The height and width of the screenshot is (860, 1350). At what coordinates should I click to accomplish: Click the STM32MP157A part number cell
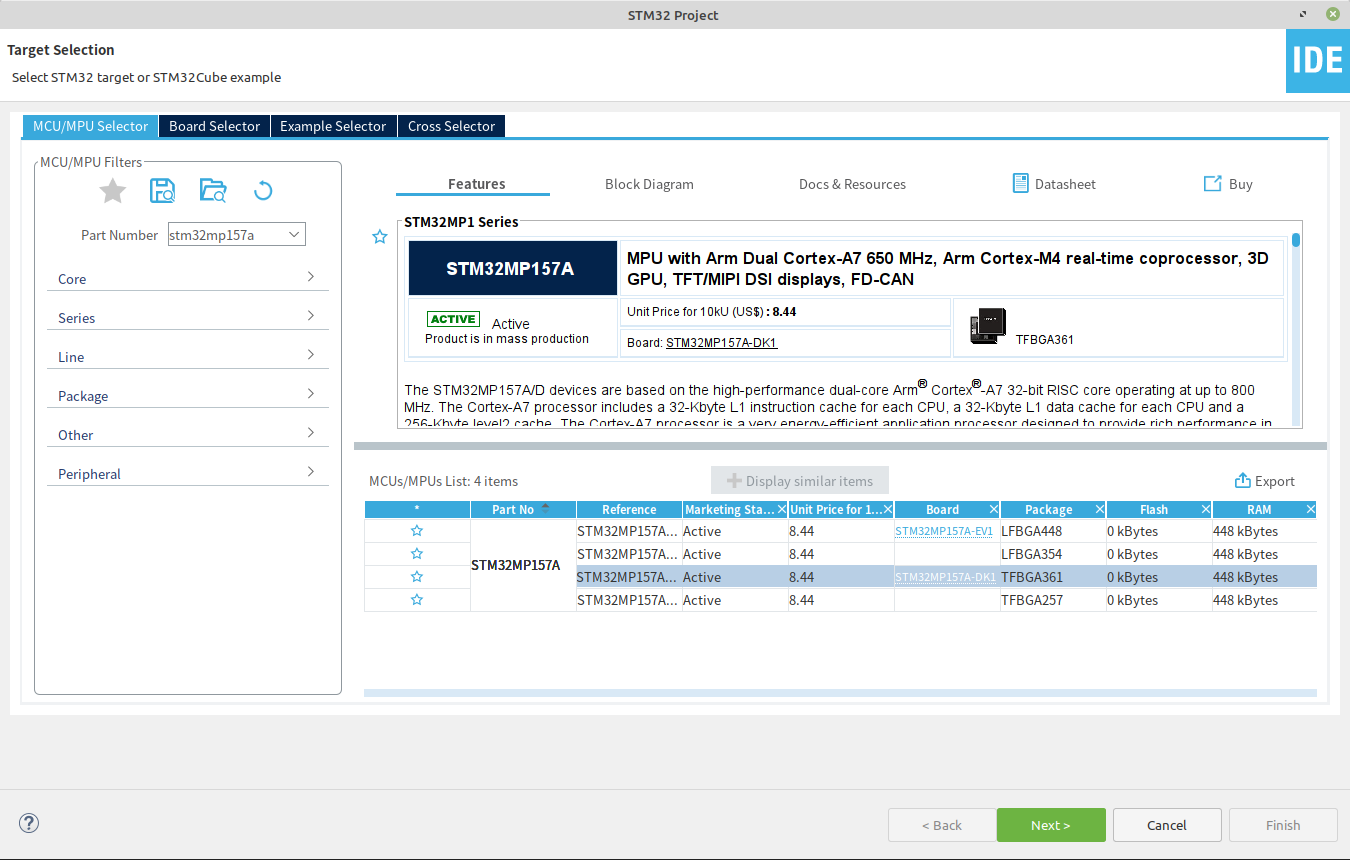tap(523, 565)
